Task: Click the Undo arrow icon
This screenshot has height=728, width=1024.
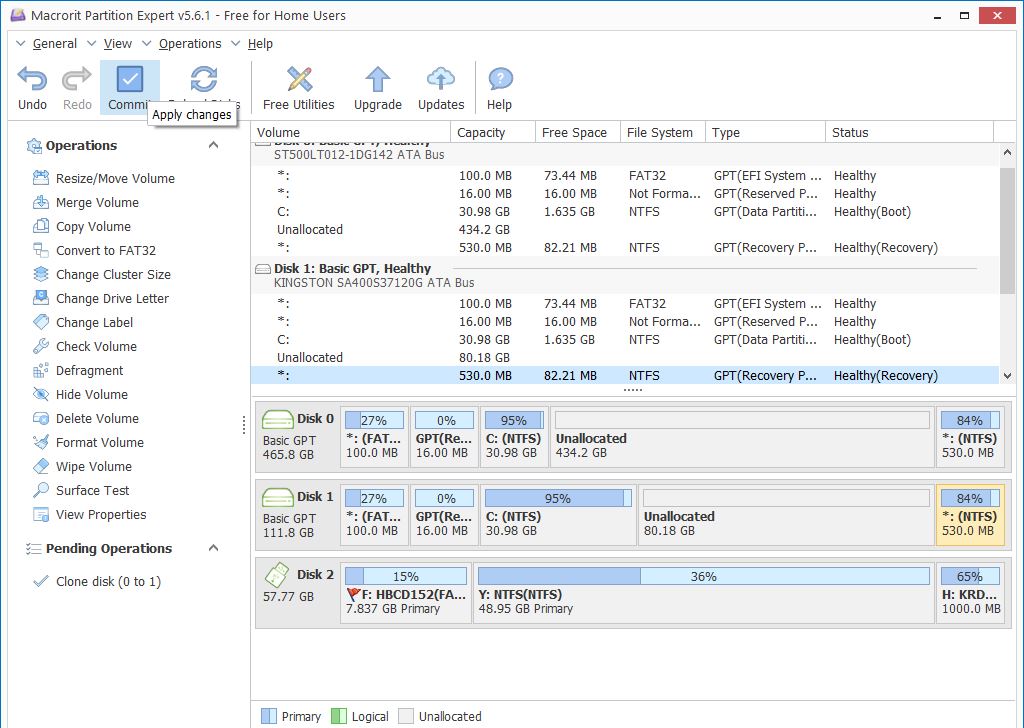Action: click(32, 80)
